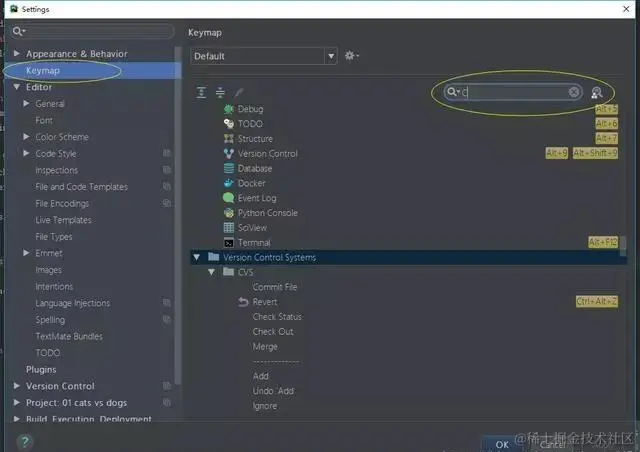Click project-level icon beside File Encodings
640x452 pixels.
pos(167,203)
